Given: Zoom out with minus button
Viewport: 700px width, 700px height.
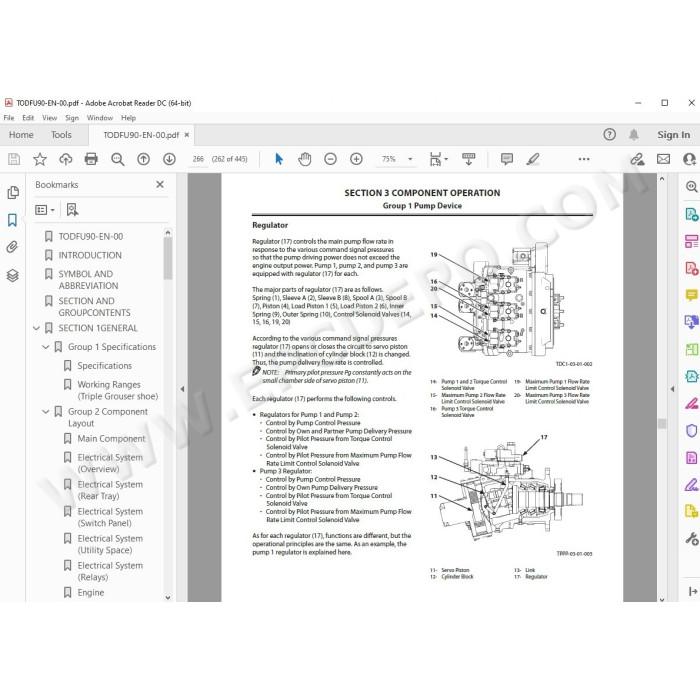Looking at the screenshot, I should (x=330, y=159).
